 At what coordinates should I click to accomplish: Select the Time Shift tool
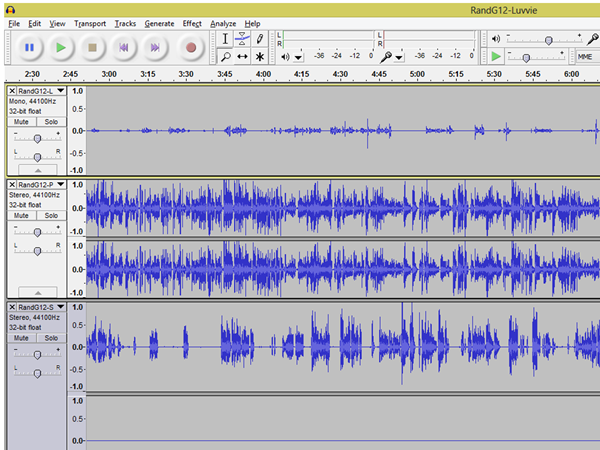242,57
